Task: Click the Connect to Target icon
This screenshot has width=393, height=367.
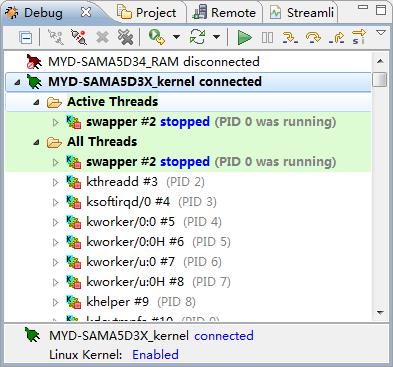Action: (56, 37)
